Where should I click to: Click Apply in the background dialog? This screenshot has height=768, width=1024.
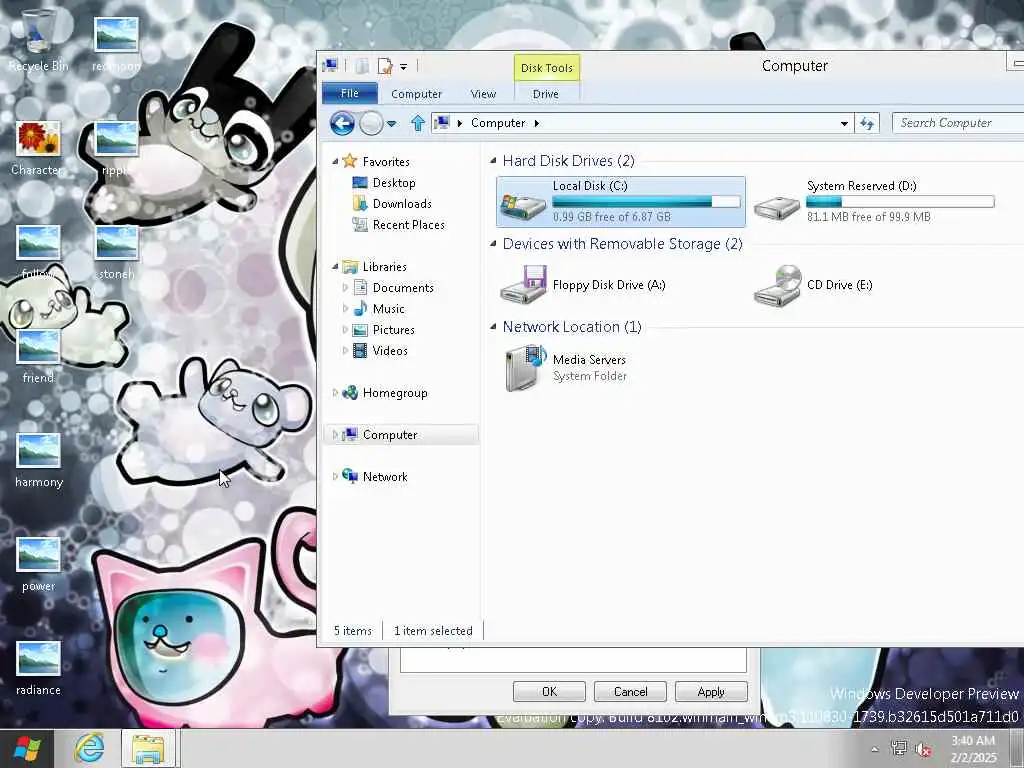(x=711, y=692)
